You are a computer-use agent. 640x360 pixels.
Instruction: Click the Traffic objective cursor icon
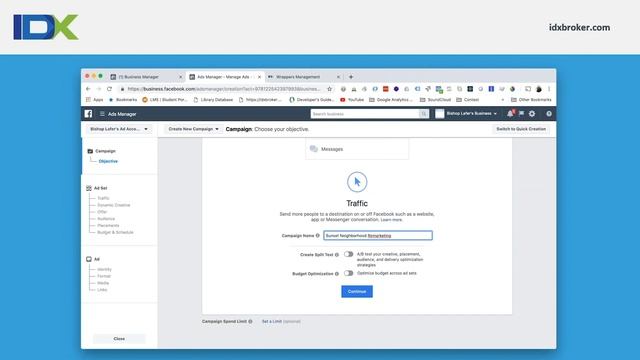(x=357, y=182)
